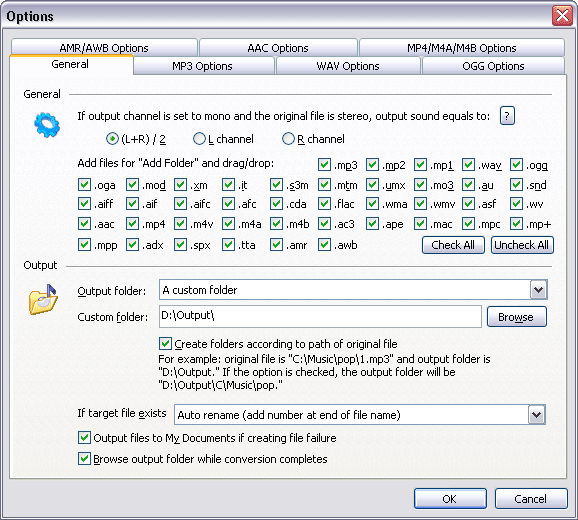
Task: Disable Create folders according to original path
Action: pos(165,343)
